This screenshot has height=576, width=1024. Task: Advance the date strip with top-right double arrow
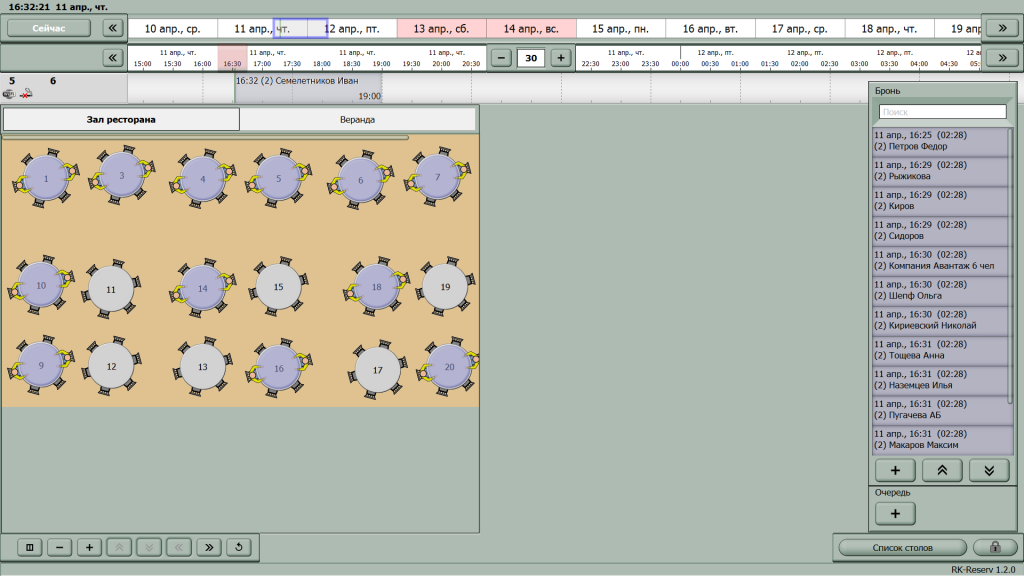pyautogui.click(x=1002, y=28)
